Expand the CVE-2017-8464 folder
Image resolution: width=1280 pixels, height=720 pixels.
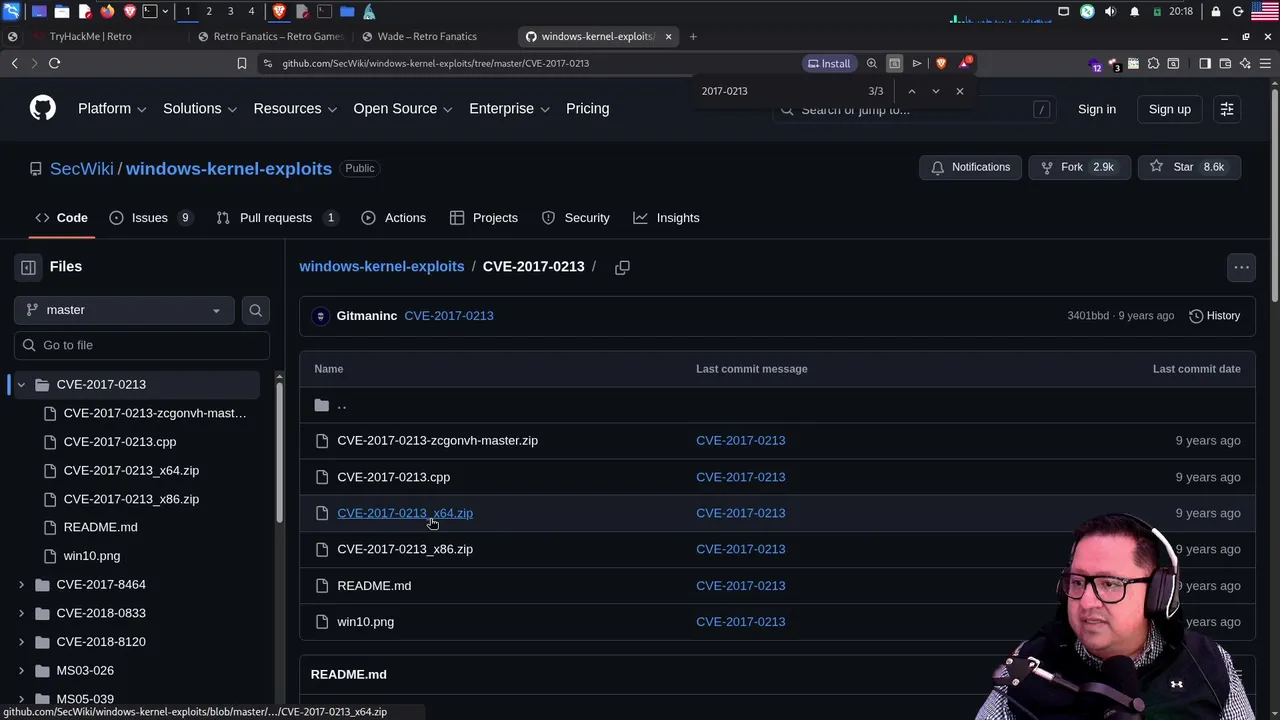pos(21,584)
